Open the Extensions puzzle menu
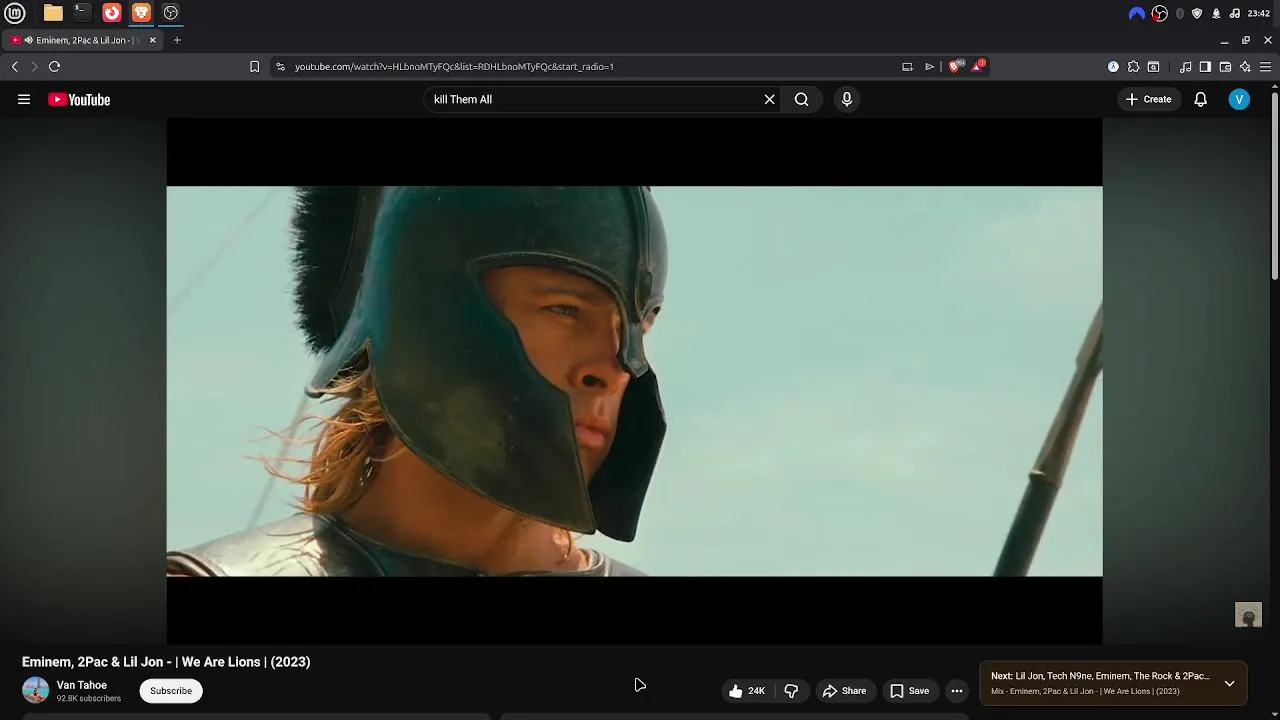Image resolution: width=1280 pixels, height=720 pixels. (1133, 67)
